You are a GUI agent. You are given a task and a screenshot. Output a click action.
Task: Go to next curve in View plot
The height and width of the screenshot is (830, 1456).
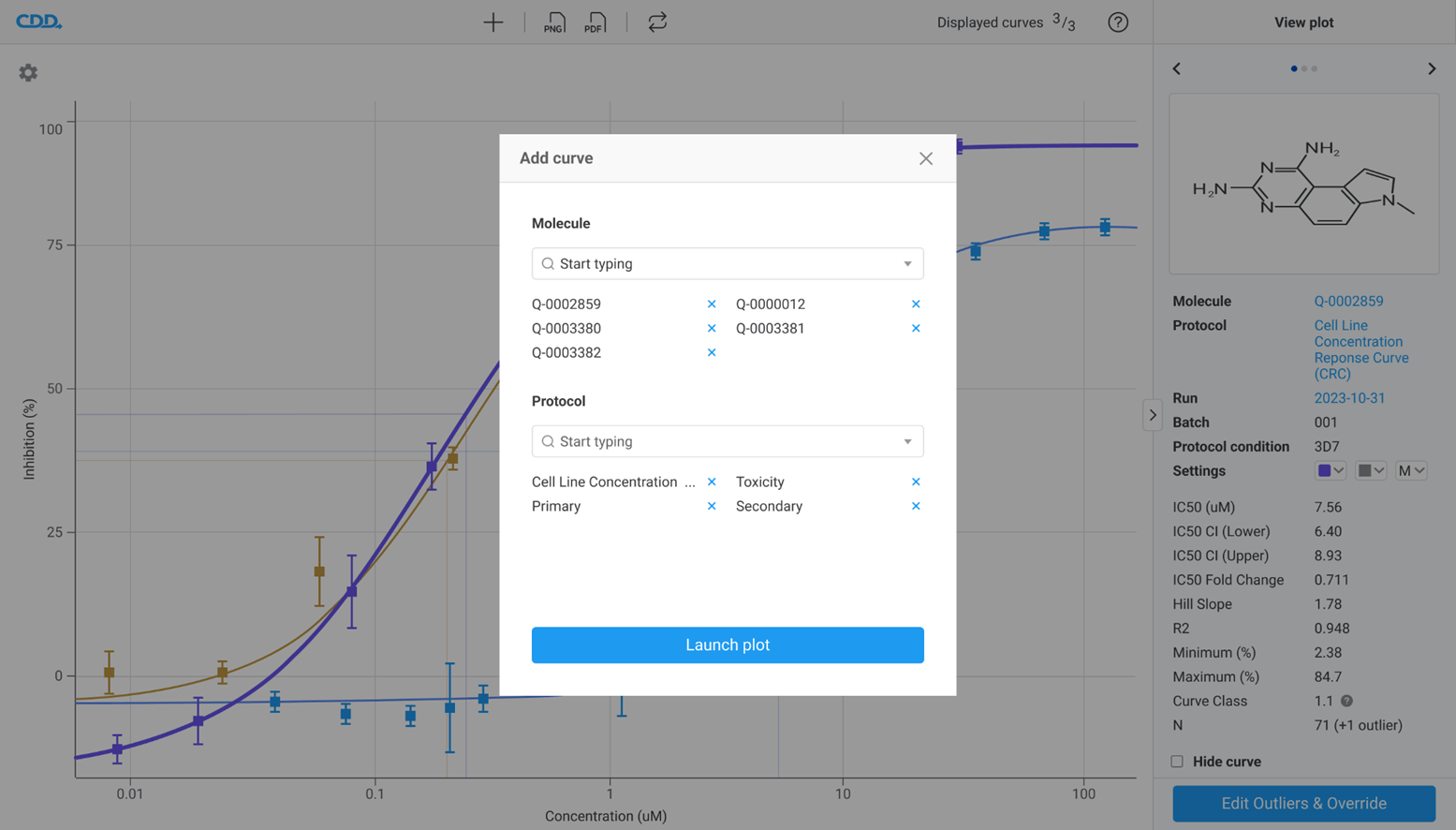(x=1432, y=68)
